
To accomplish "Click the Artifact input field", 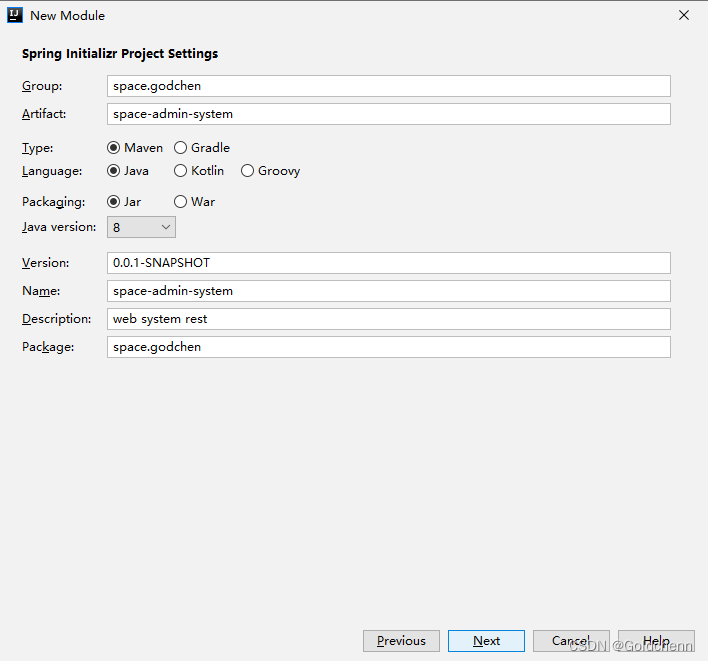I will 389,114.
